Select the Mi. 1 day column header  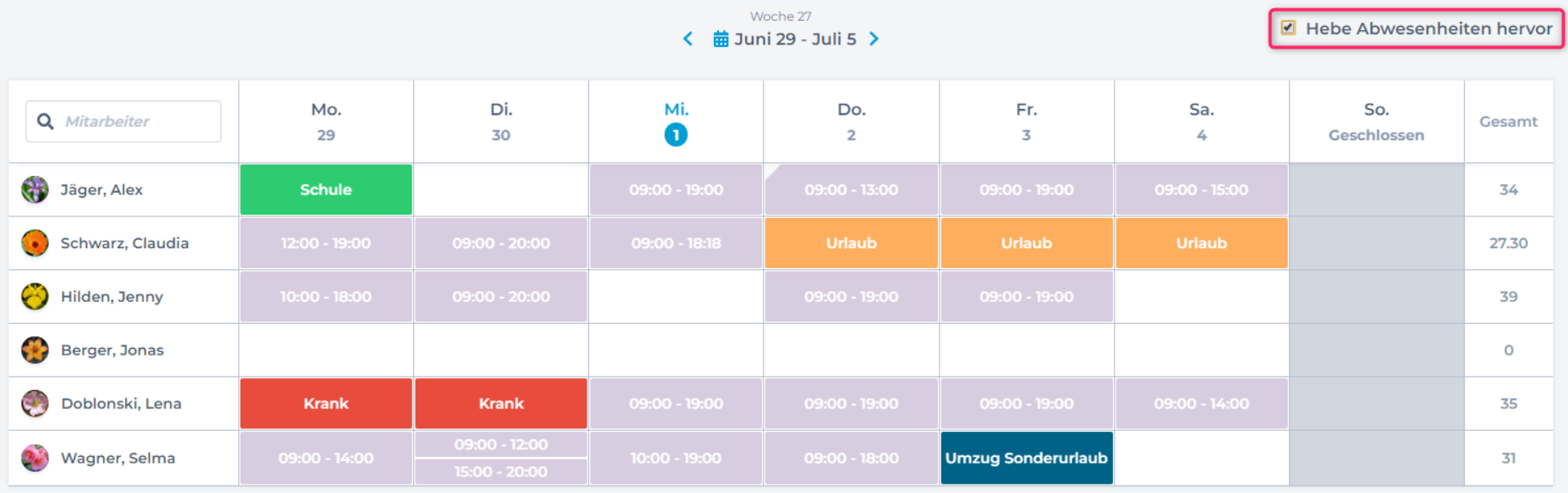[675, 122]
